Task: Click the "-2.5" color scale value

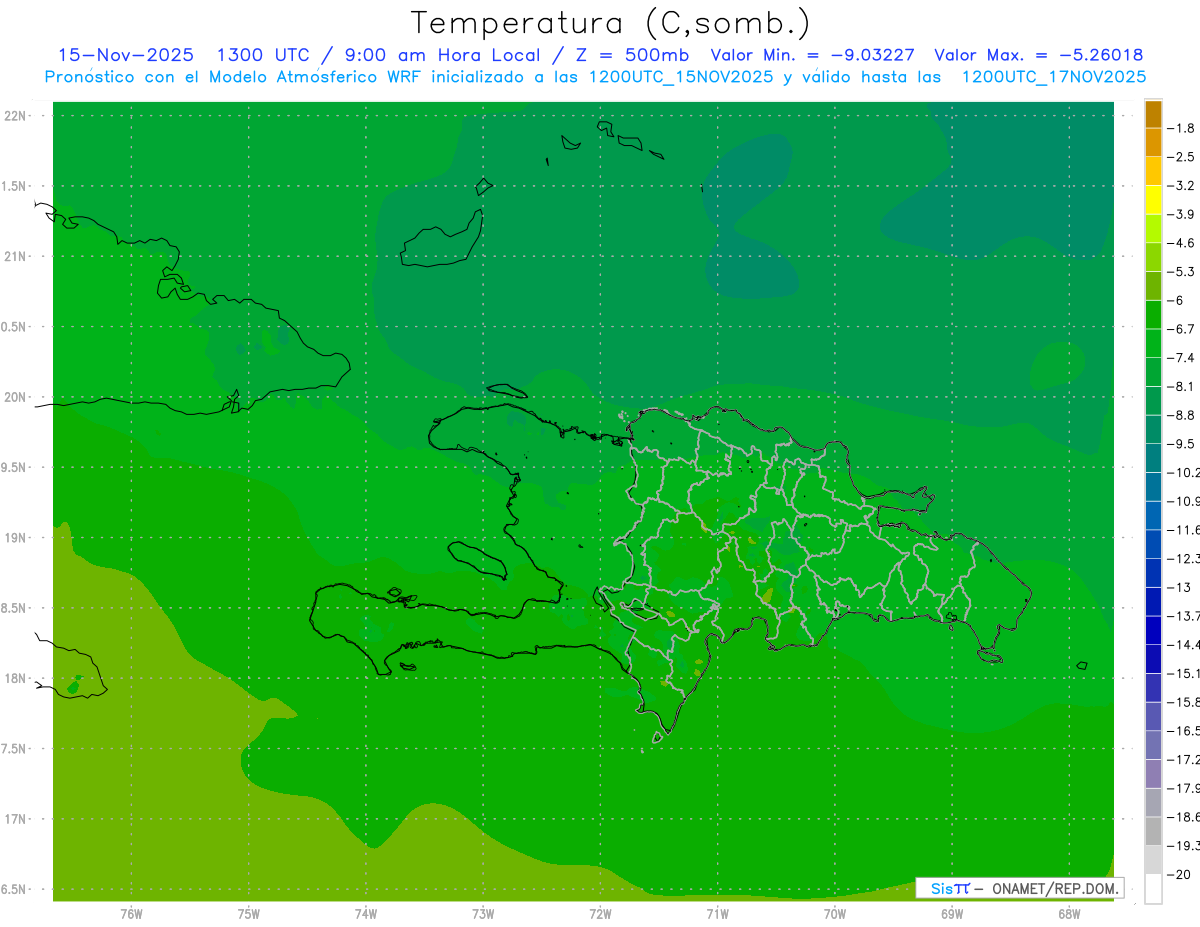Action: [1182, 157]
